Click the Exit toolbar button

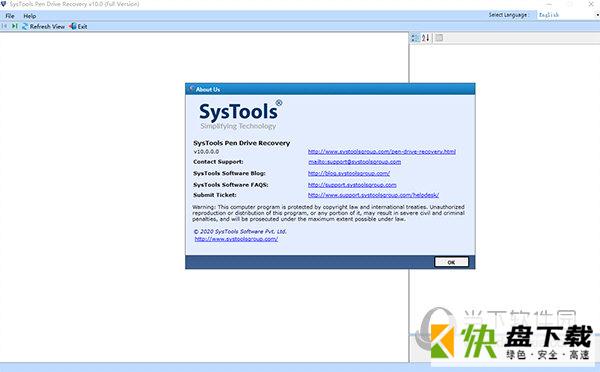[78, 26]
